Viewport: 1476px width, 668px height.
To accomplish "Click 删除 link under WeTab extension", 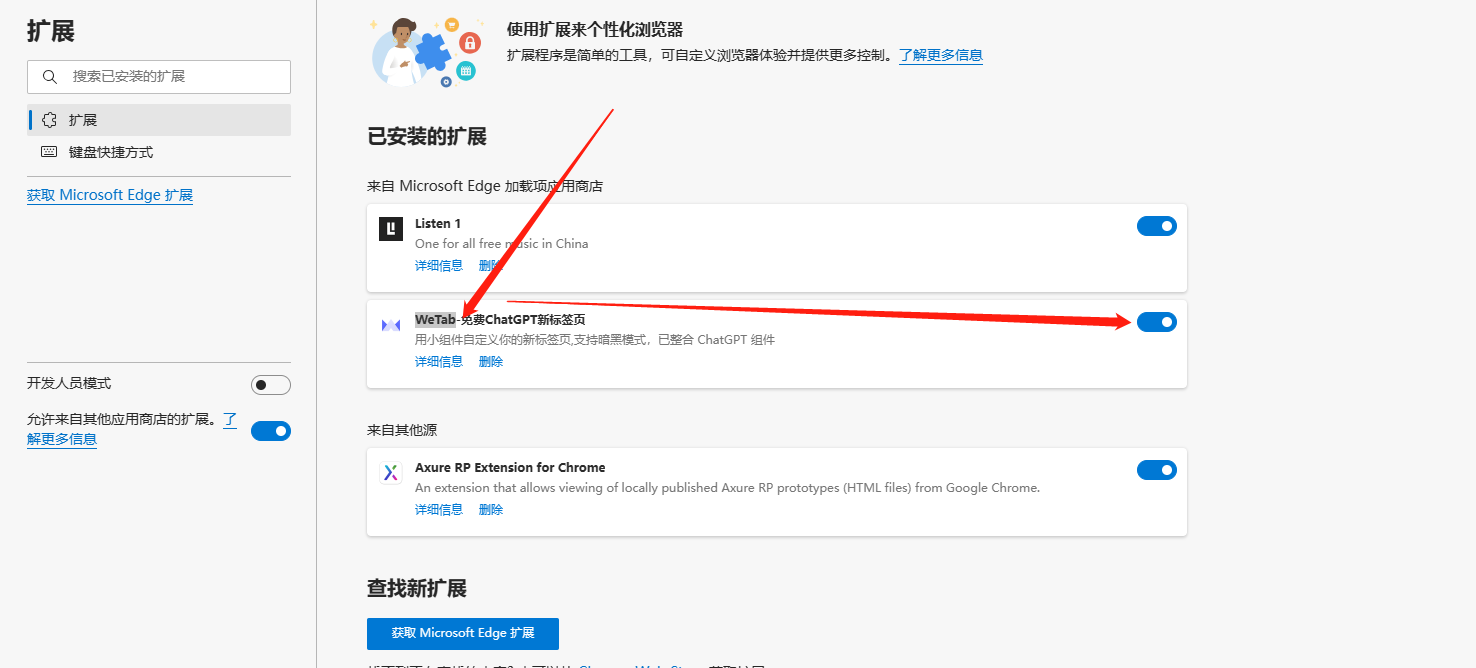I will tap(491, 362).
